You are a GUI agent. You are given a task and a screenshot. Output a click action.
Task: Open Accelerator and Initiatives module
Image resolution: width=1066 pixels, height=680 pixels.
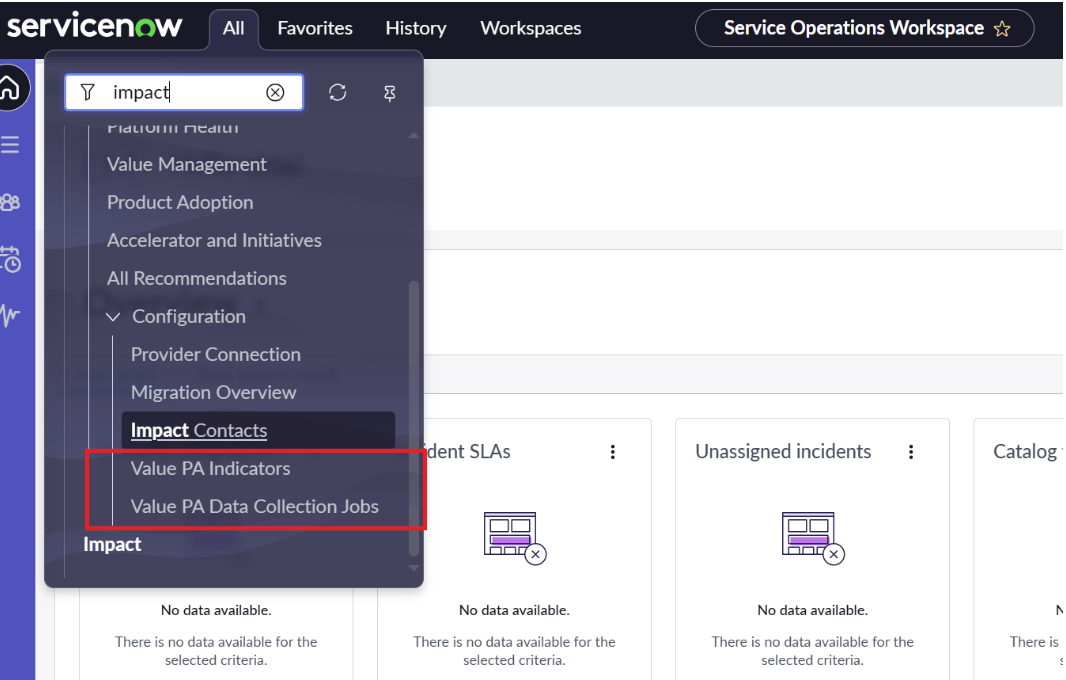(214, 241)
